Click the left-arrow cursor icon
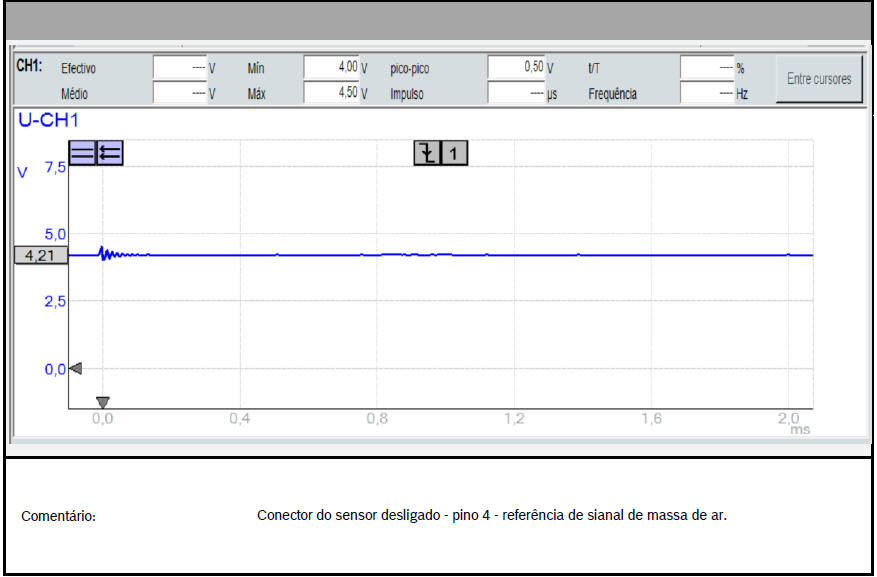The width and height of the screenshot is (877, 577). pos(109,153)
